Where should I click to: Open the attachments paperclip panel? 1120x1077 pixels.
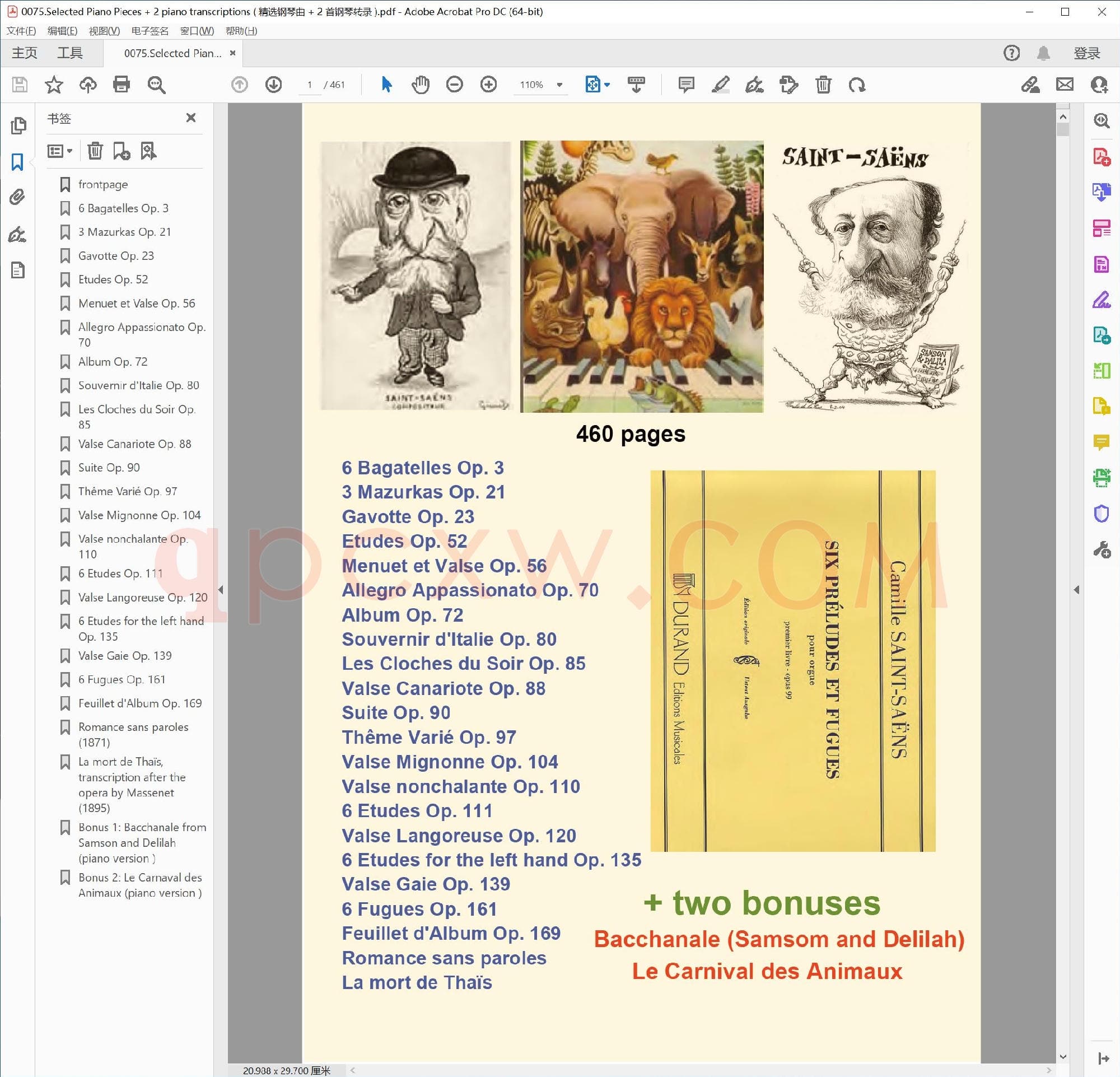[x=17, y=198]
